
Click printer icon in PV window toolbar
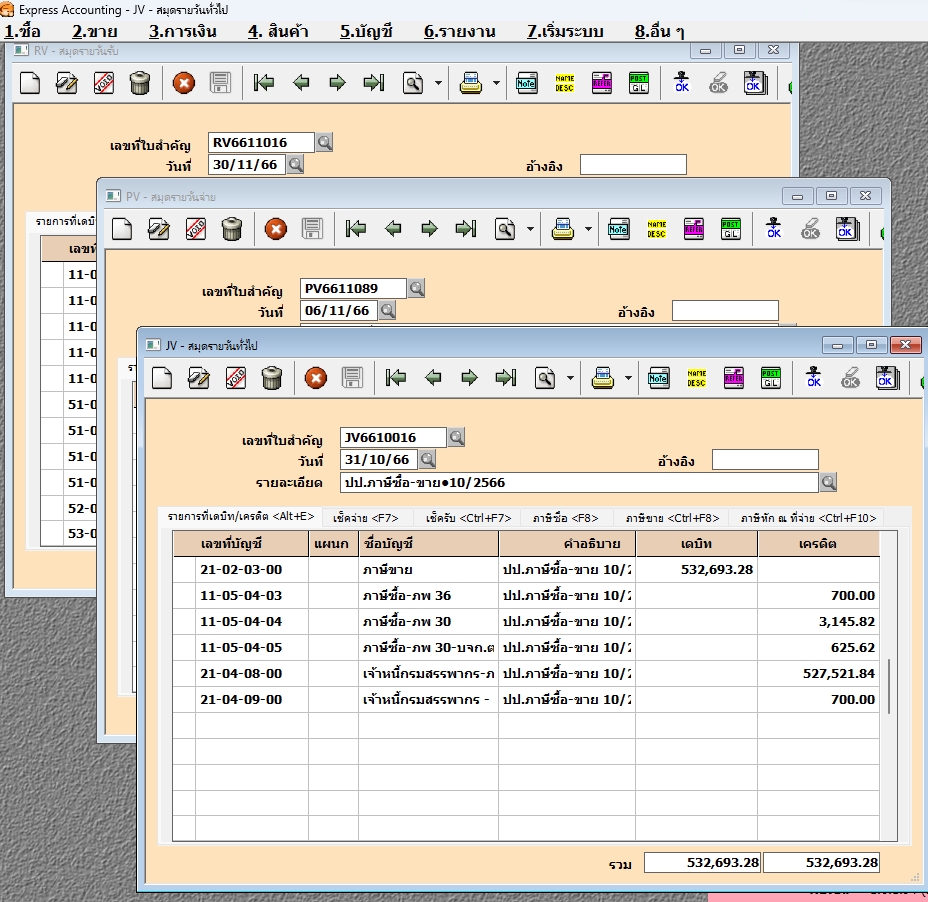click(563, 228)
